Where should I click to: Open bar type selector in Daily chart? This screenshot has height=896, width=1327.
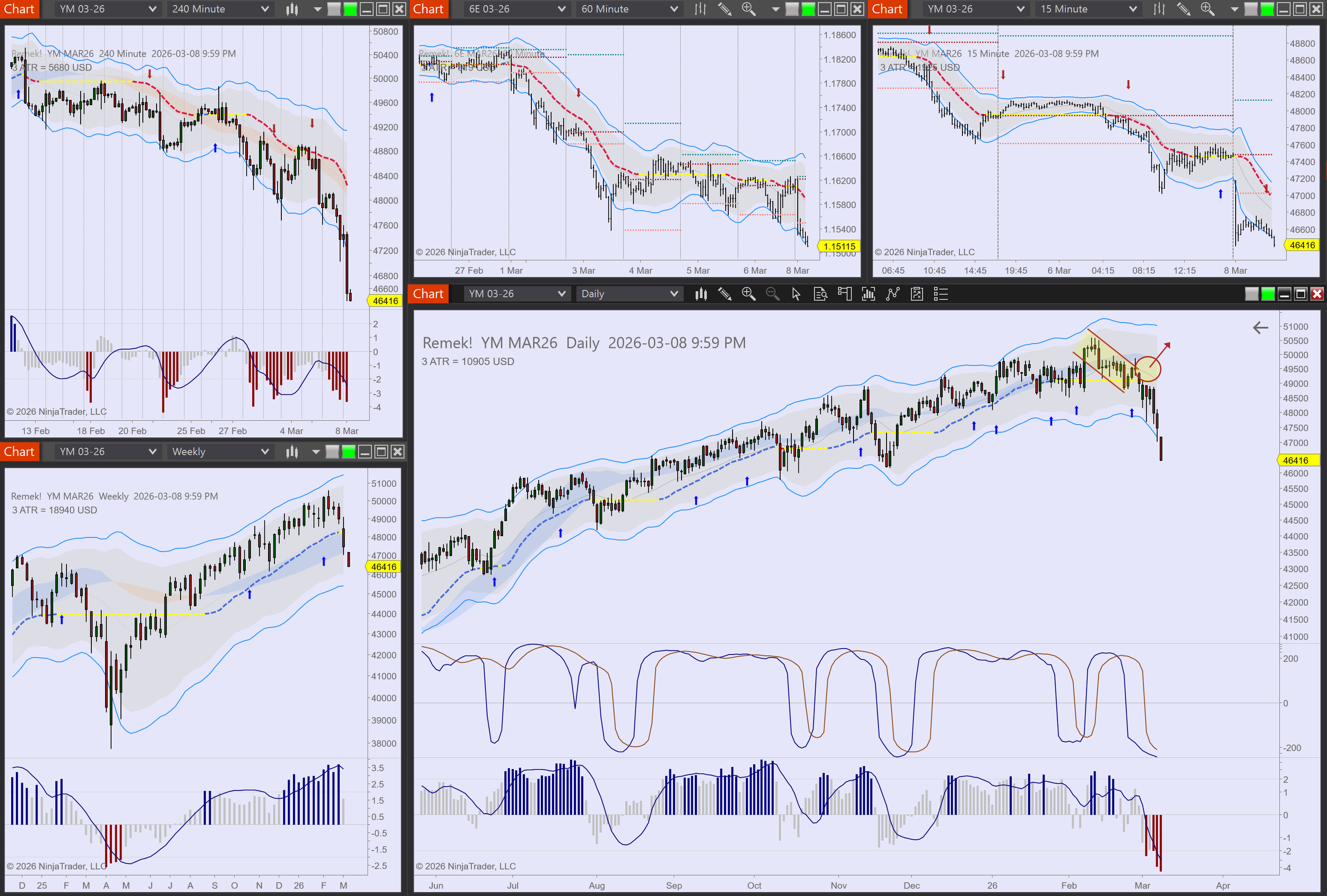[701, 294]
